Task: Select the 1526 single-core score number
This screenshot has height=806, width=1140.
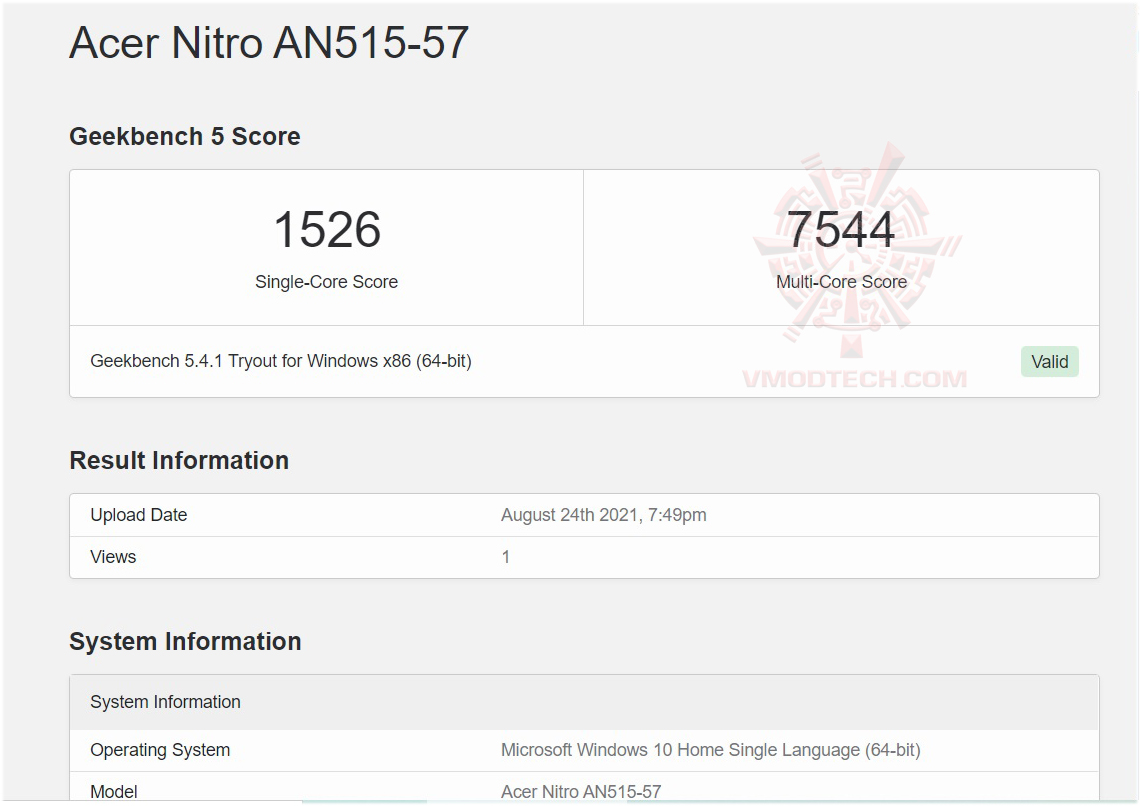Action: tap(327, 230)
